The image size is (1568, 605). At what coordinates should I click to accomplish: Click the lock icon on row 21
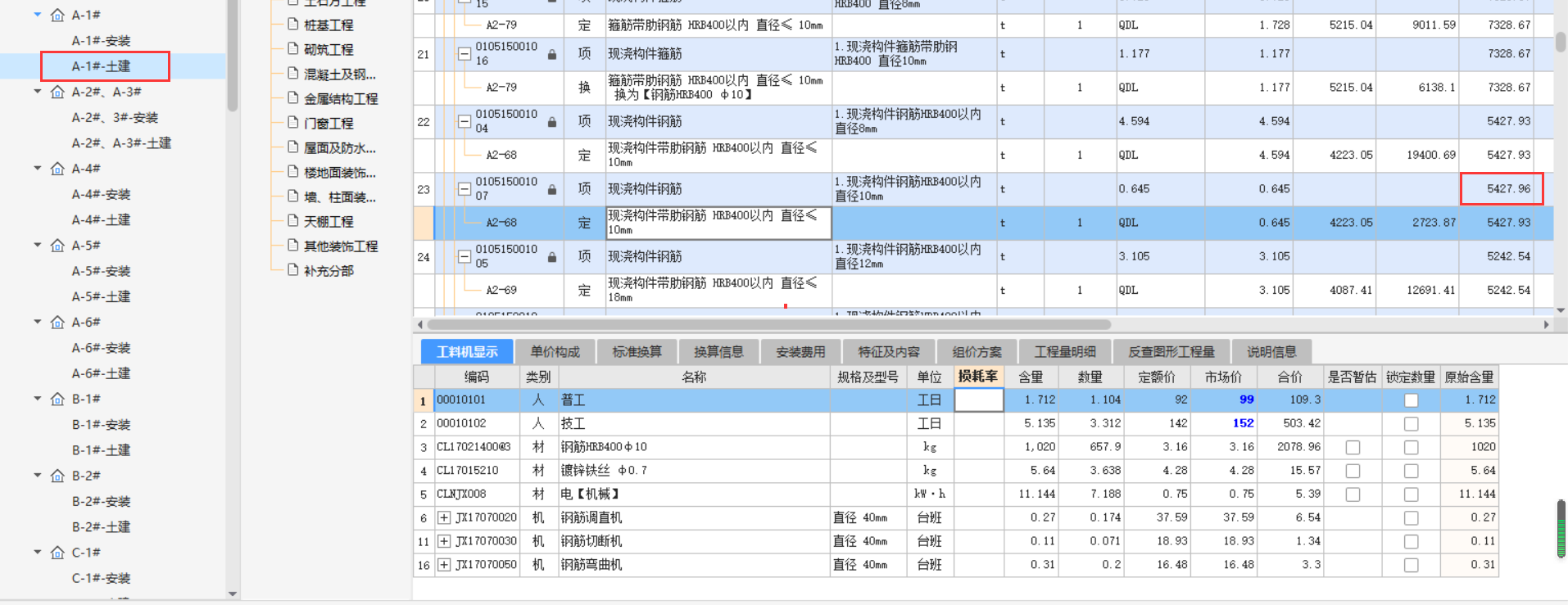(x=552, y=55)
